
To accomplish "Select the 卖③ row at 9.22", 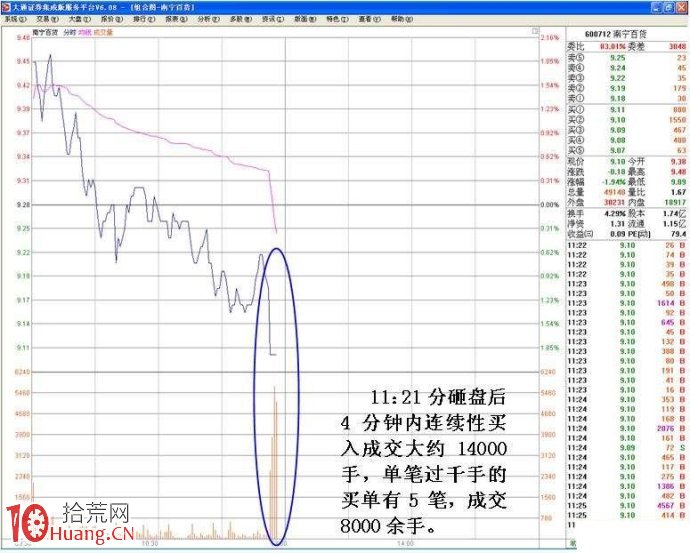I will (627, 78).
